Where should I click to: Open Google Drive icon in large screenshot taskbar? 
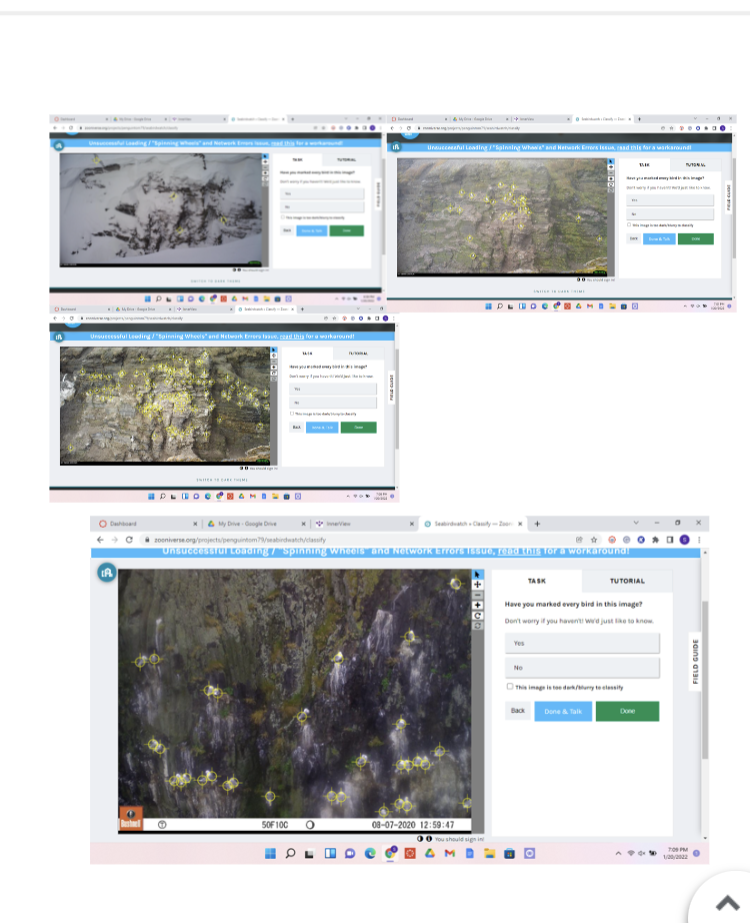click(x=430, y=854)
